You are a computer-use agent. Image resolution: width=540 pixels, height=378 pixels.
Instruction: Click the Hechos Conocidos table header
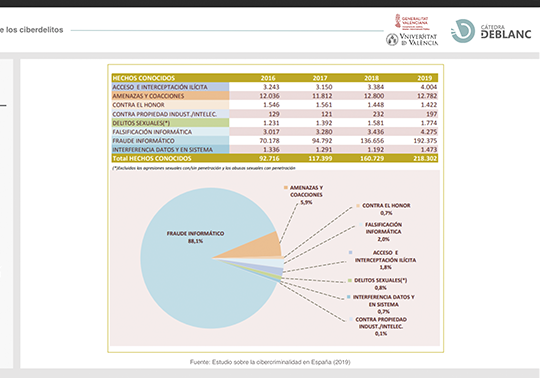[x=144, y=78]
